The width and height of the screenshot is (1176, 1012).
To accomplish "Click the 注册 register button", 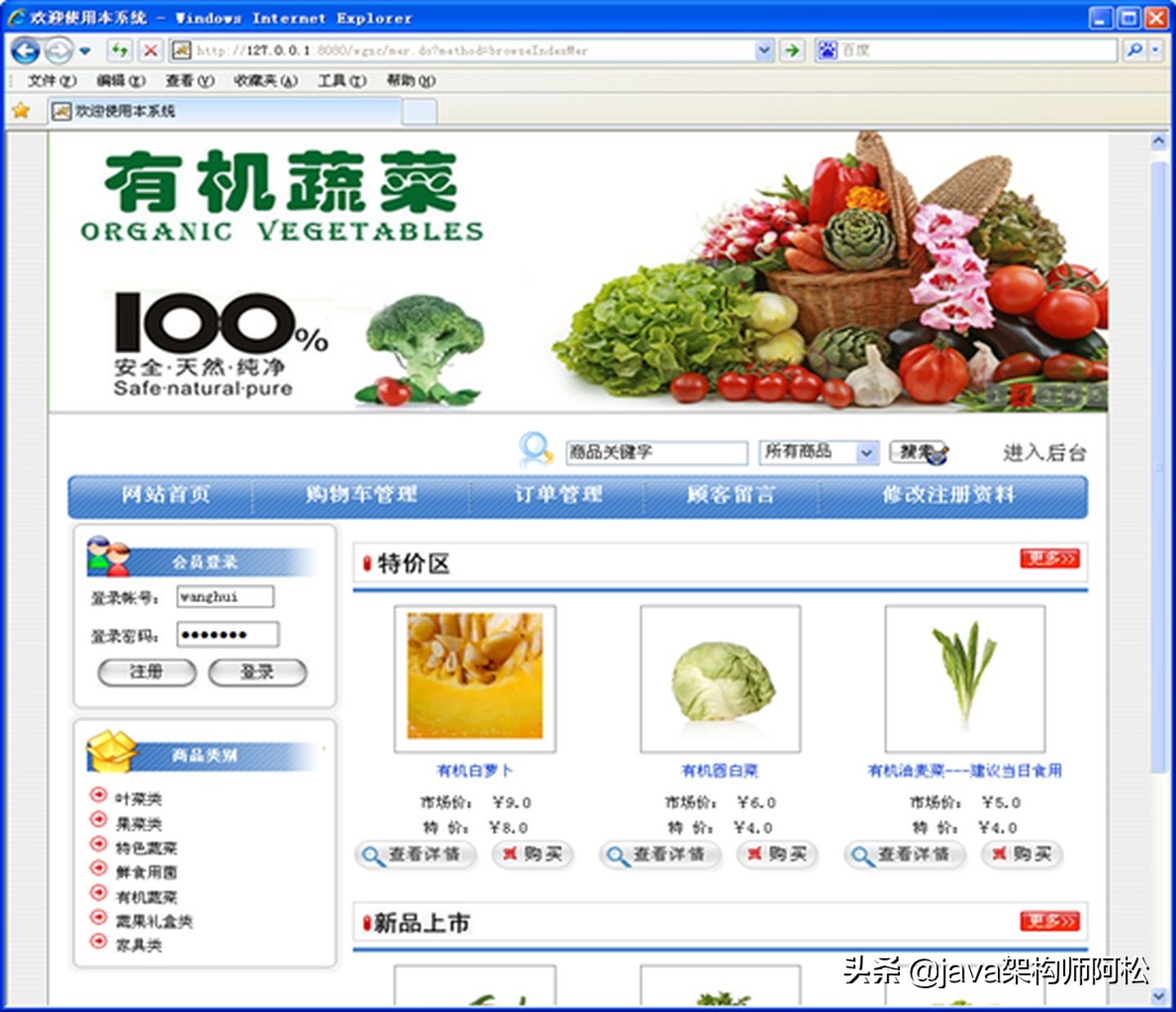I will pos(145,672).
